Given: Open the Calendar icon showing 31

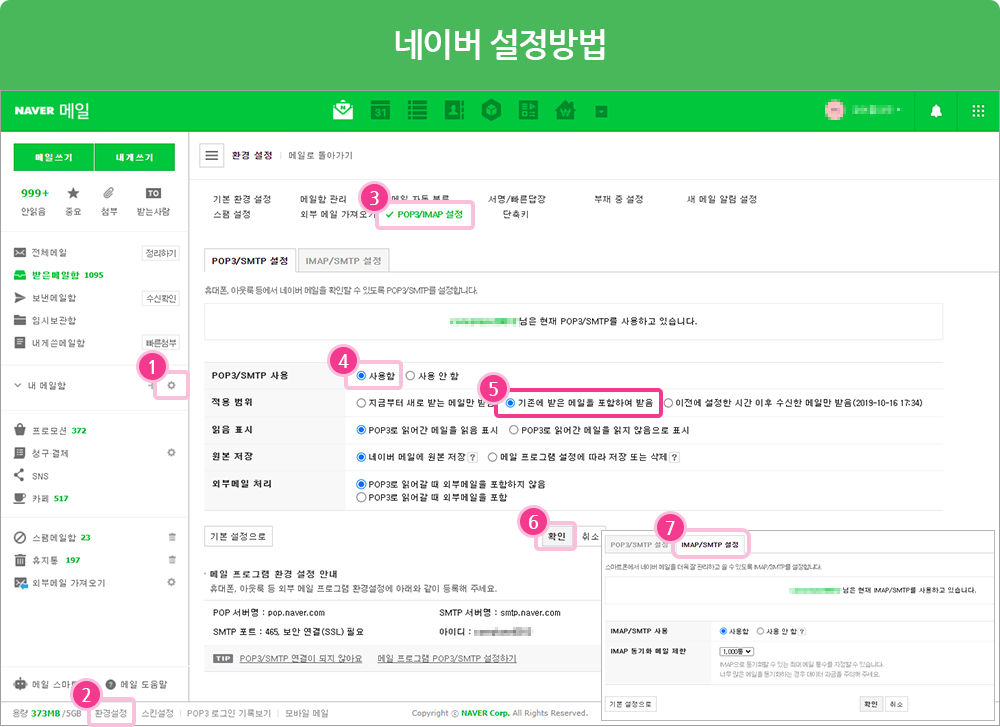Looking at the screenshot, I should click(380, 110).
